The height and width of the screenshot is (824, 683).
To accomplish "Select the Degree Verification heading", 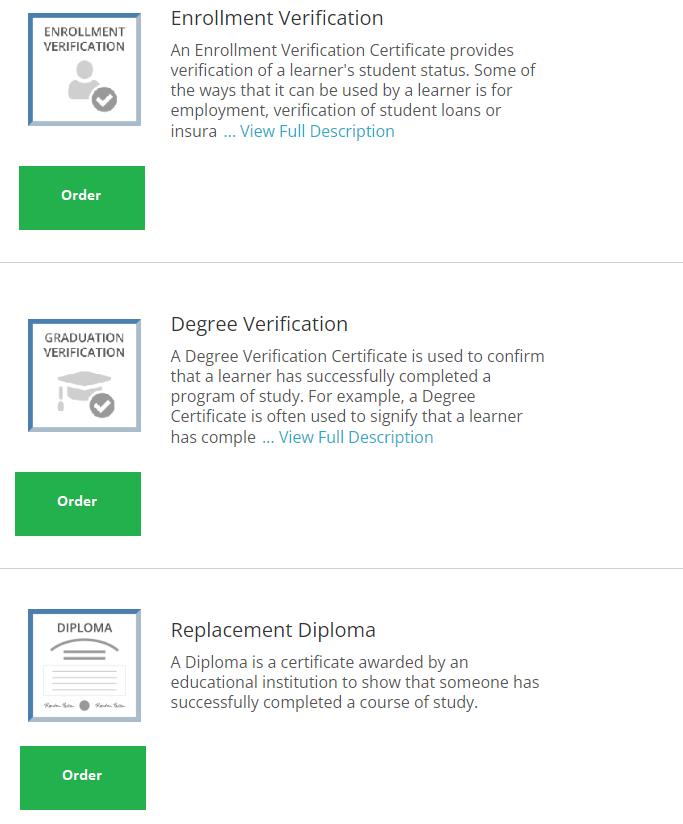I will pyautogui.click(x=259, y=324).
